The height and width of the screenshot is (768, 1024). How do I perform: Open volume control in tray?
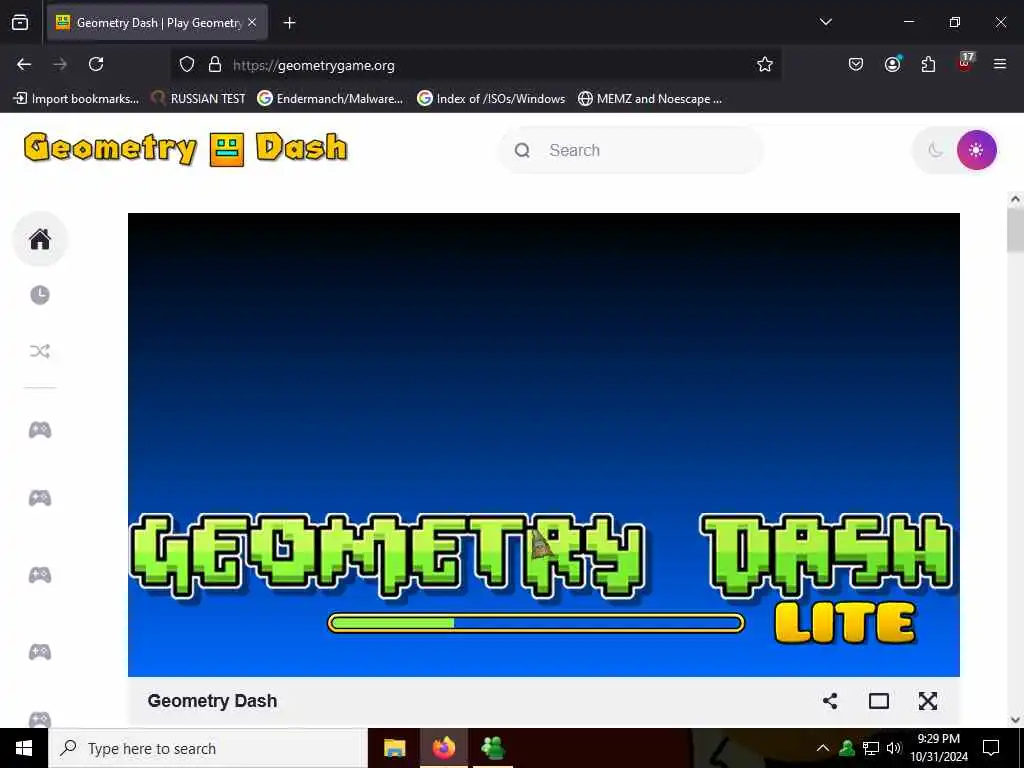click(x=894, y=748)
